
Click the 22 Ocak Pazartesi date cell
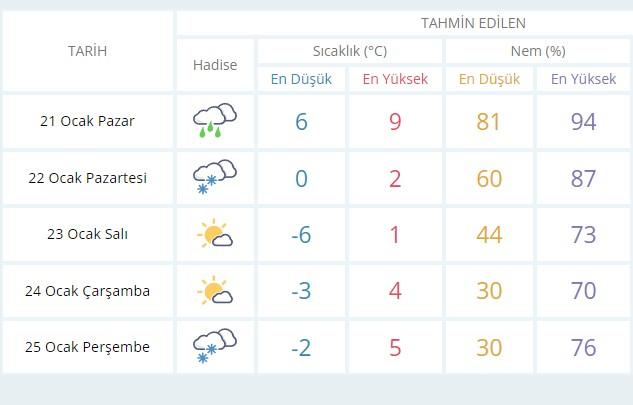[87, 178]
